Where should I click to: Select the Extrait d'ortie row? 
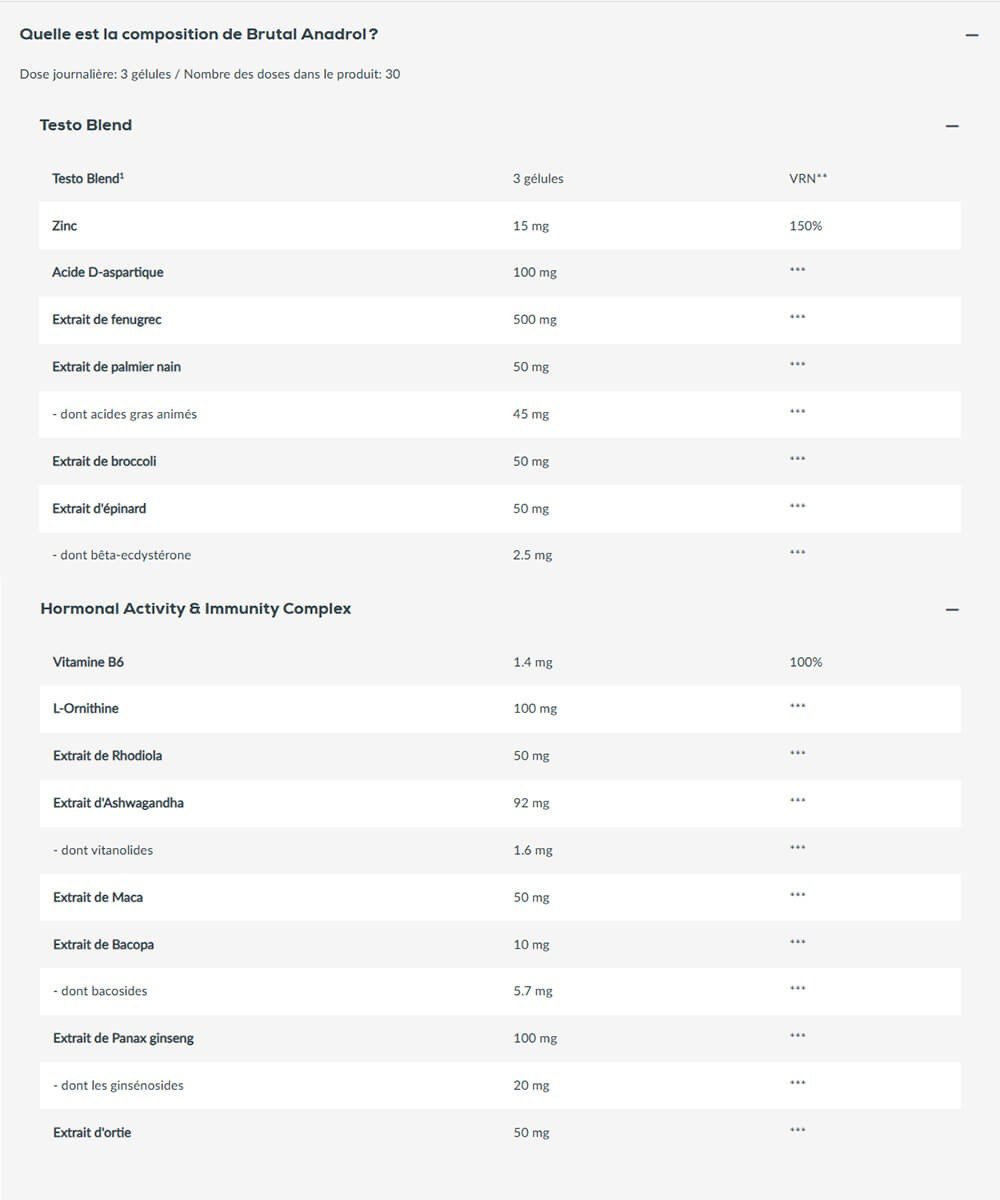[x=92, y=1132]
